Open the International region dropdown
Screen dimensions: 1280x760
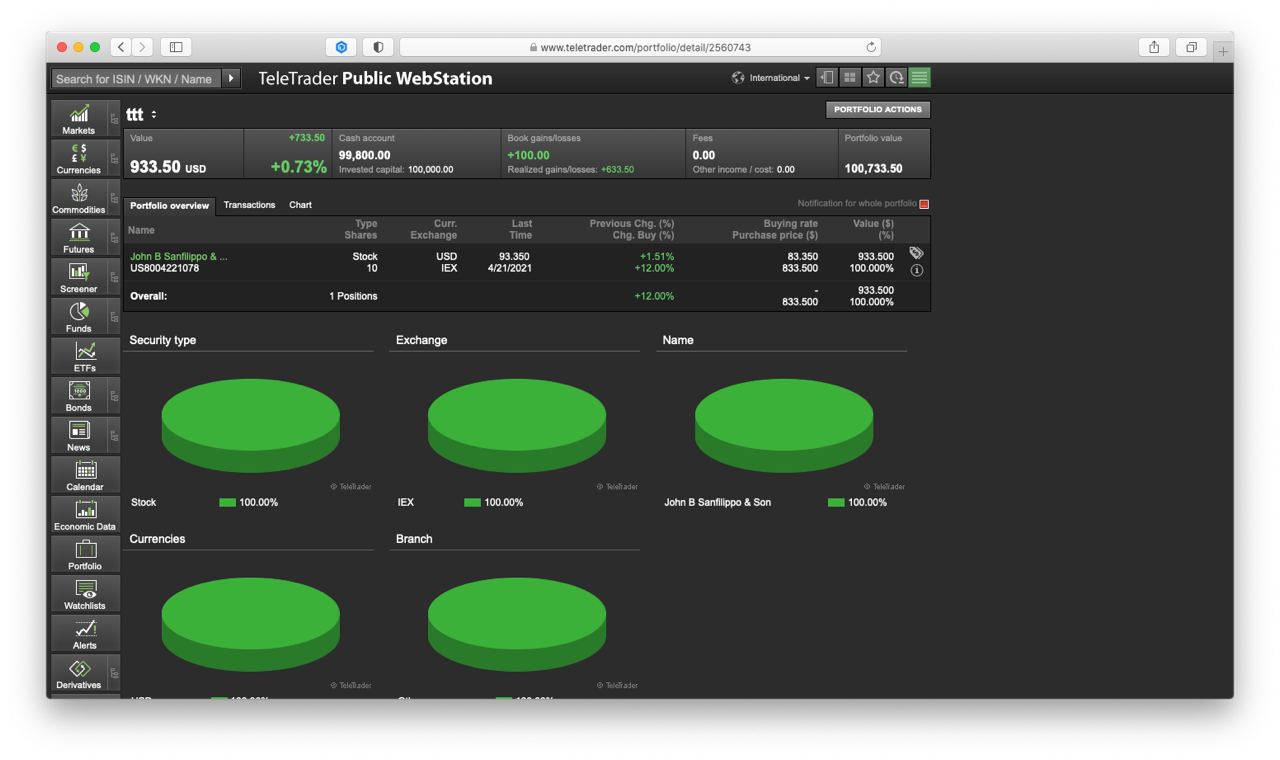pyautogui.click(x=771, y=78)
